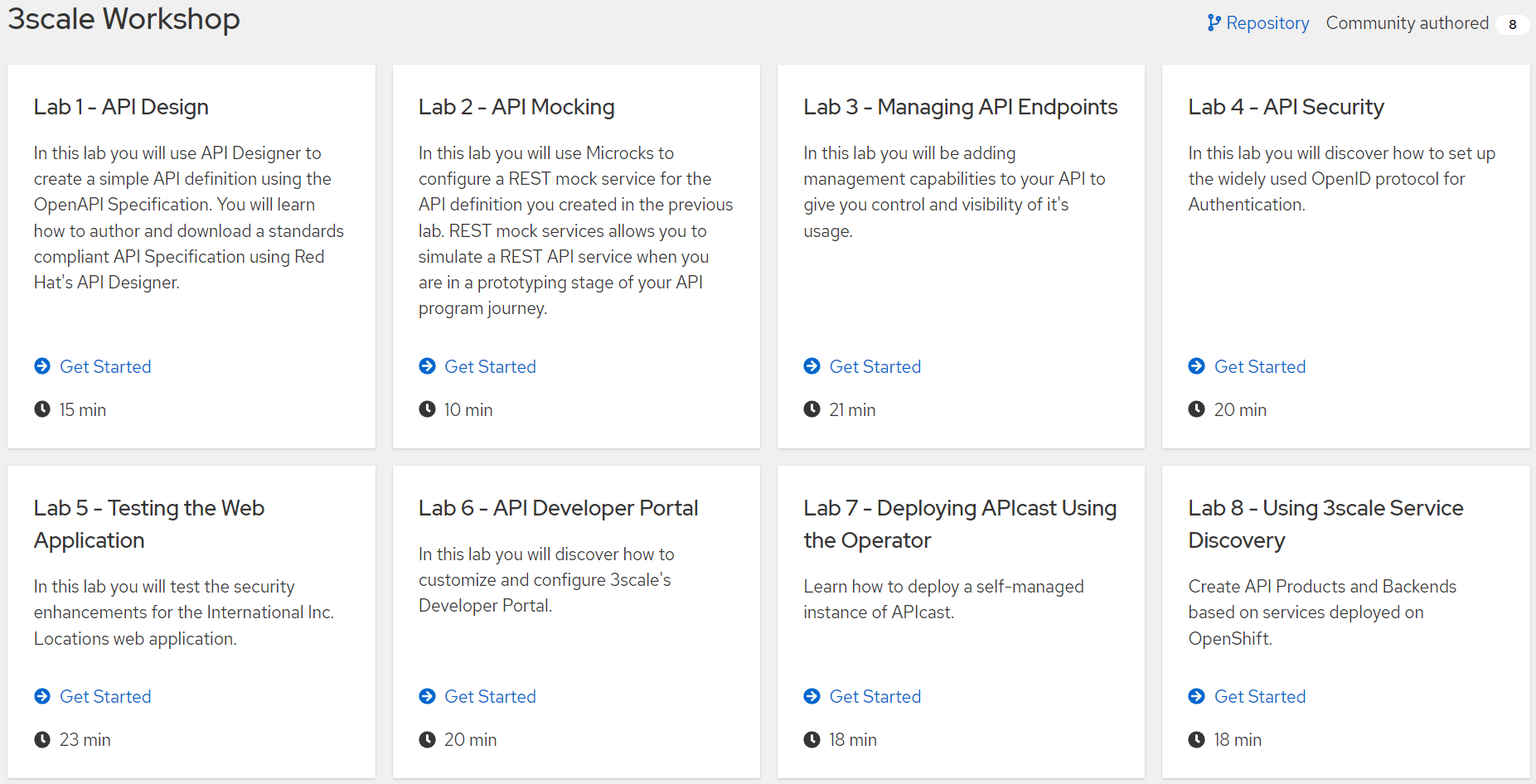The image size is (1536, 784).
Task: Launch Lab 7 APIcast Get Started link
Action: click(875, 696)
